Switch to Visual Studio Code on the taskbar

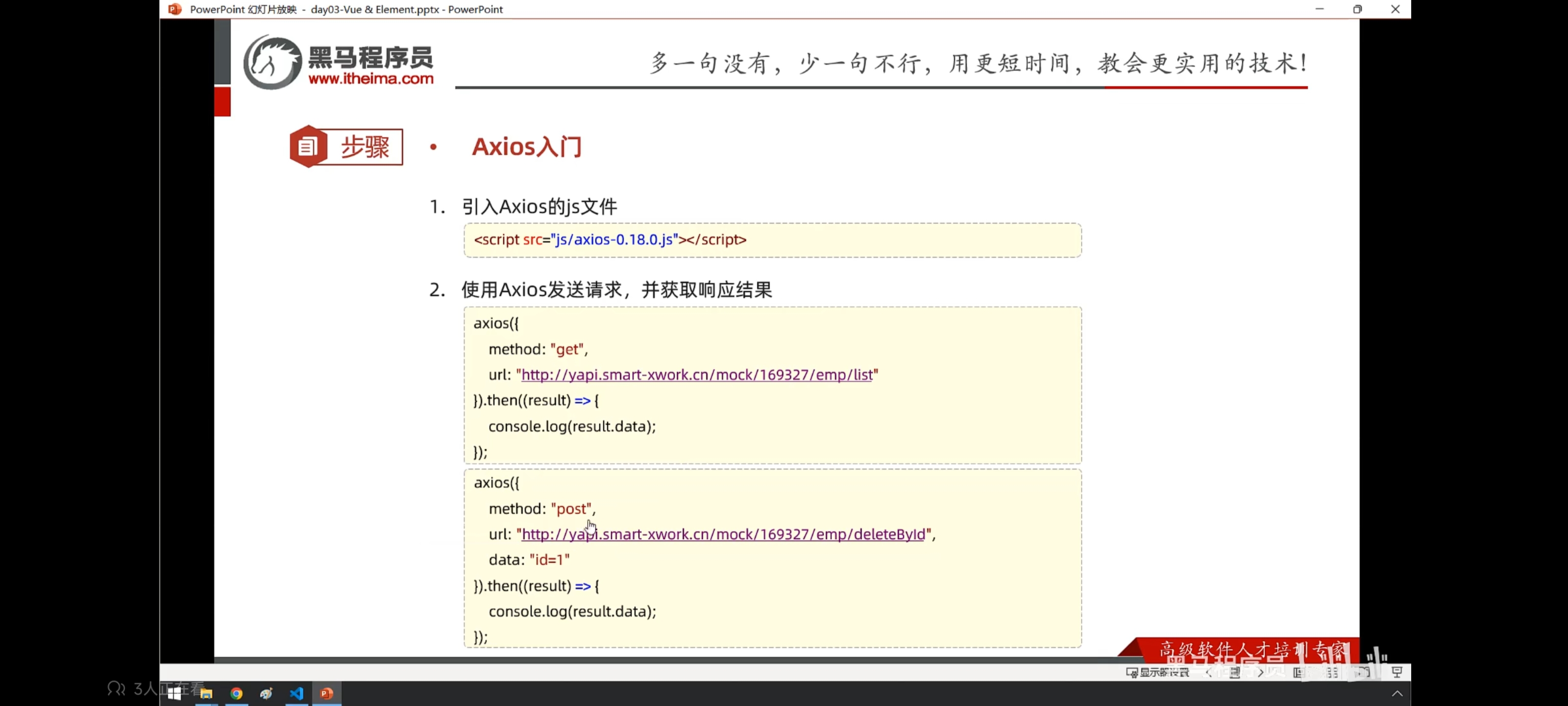[x=296, y=693]
